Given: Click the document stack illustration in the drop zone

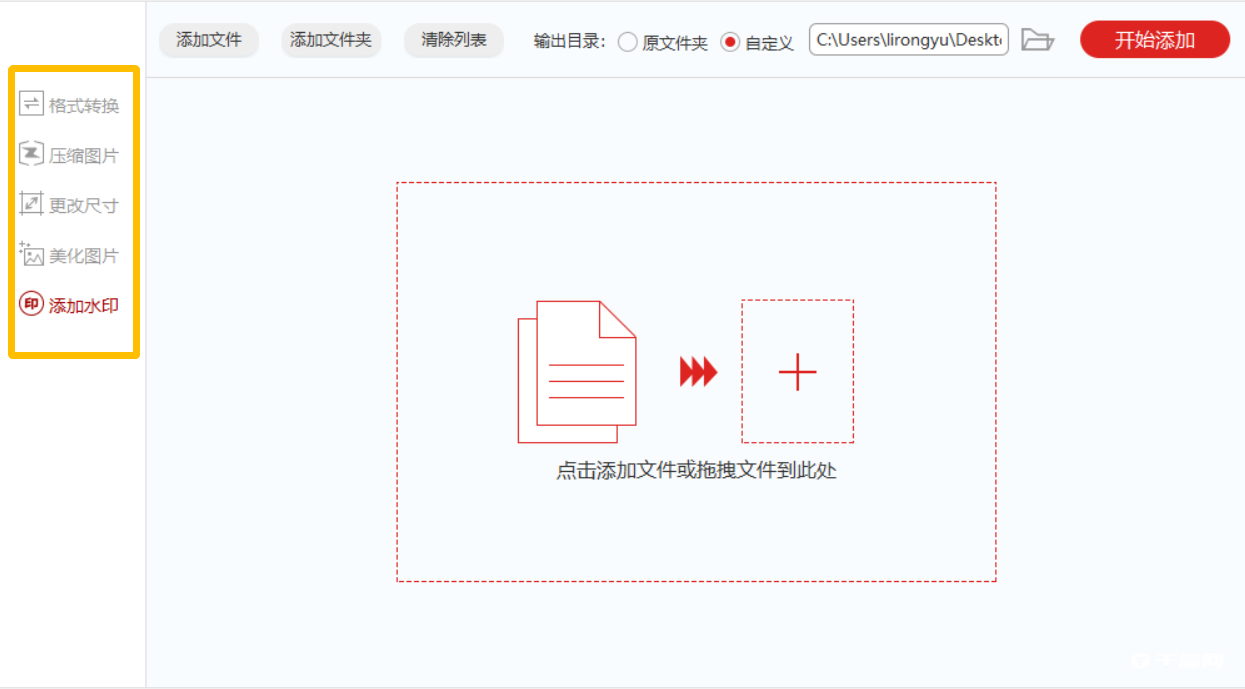Looking at the screenshot, I should point(577,370).
